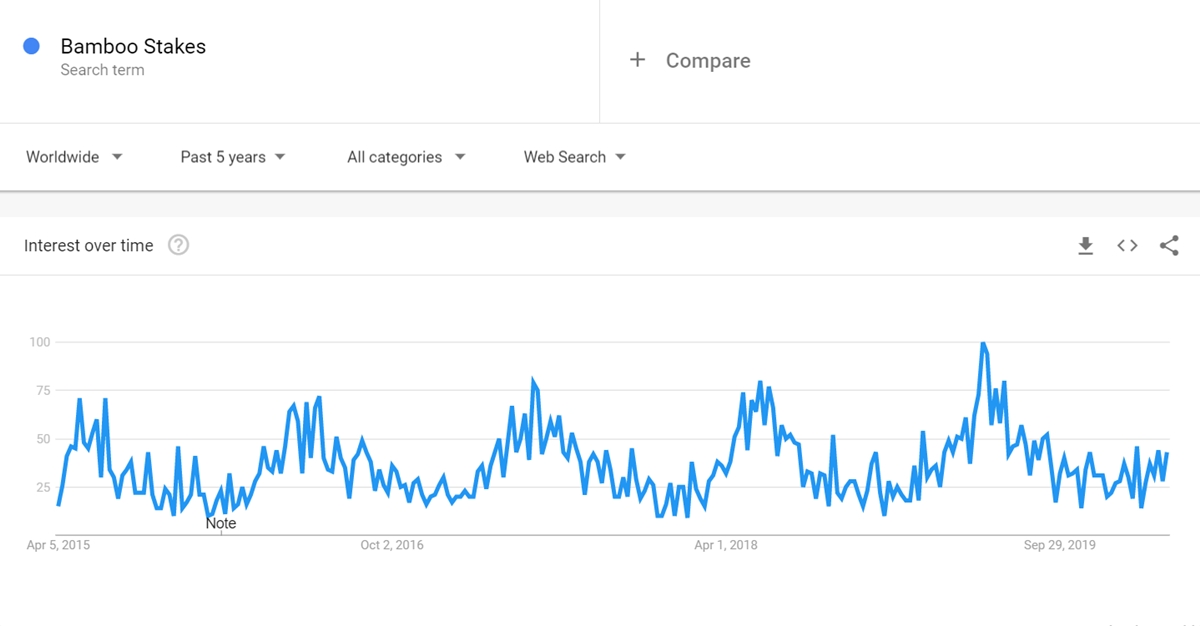Image resolution: width=1200 pixels, height=626 pixels.
Task: Open the Note marker on the chart
Action: tap(221, 523)
